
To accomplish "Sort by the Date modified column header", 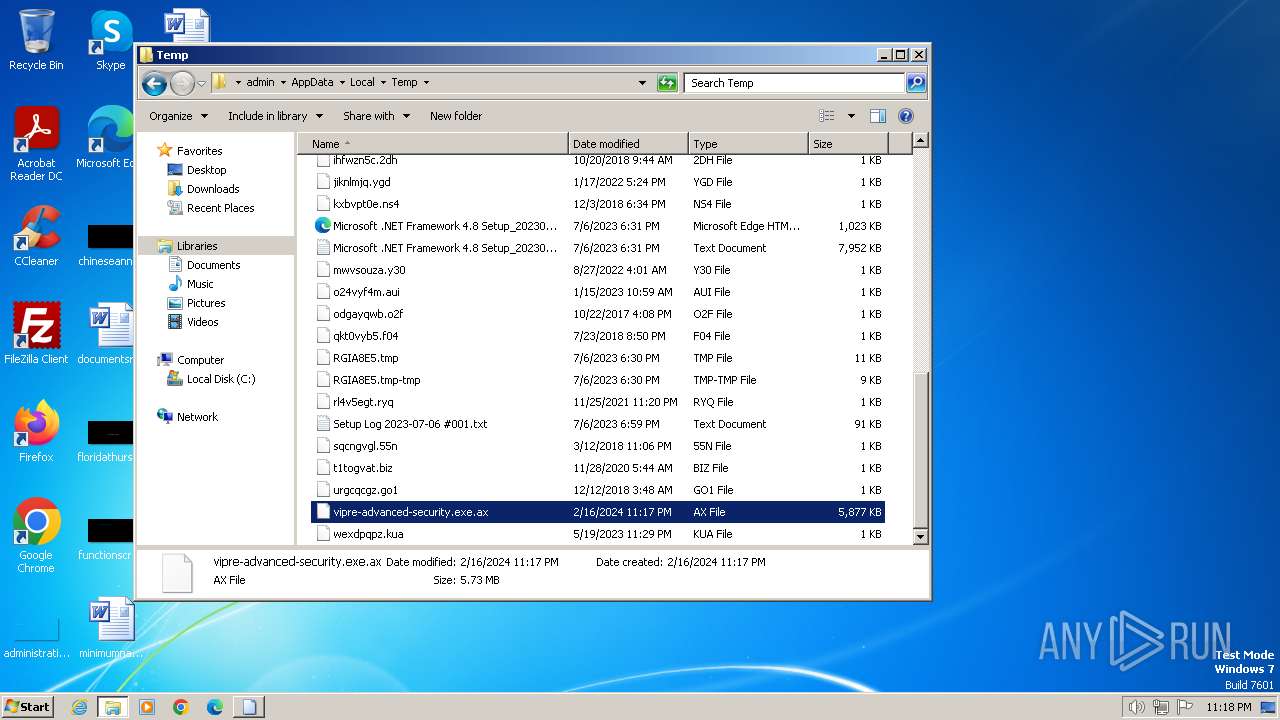I will (628, 144).
